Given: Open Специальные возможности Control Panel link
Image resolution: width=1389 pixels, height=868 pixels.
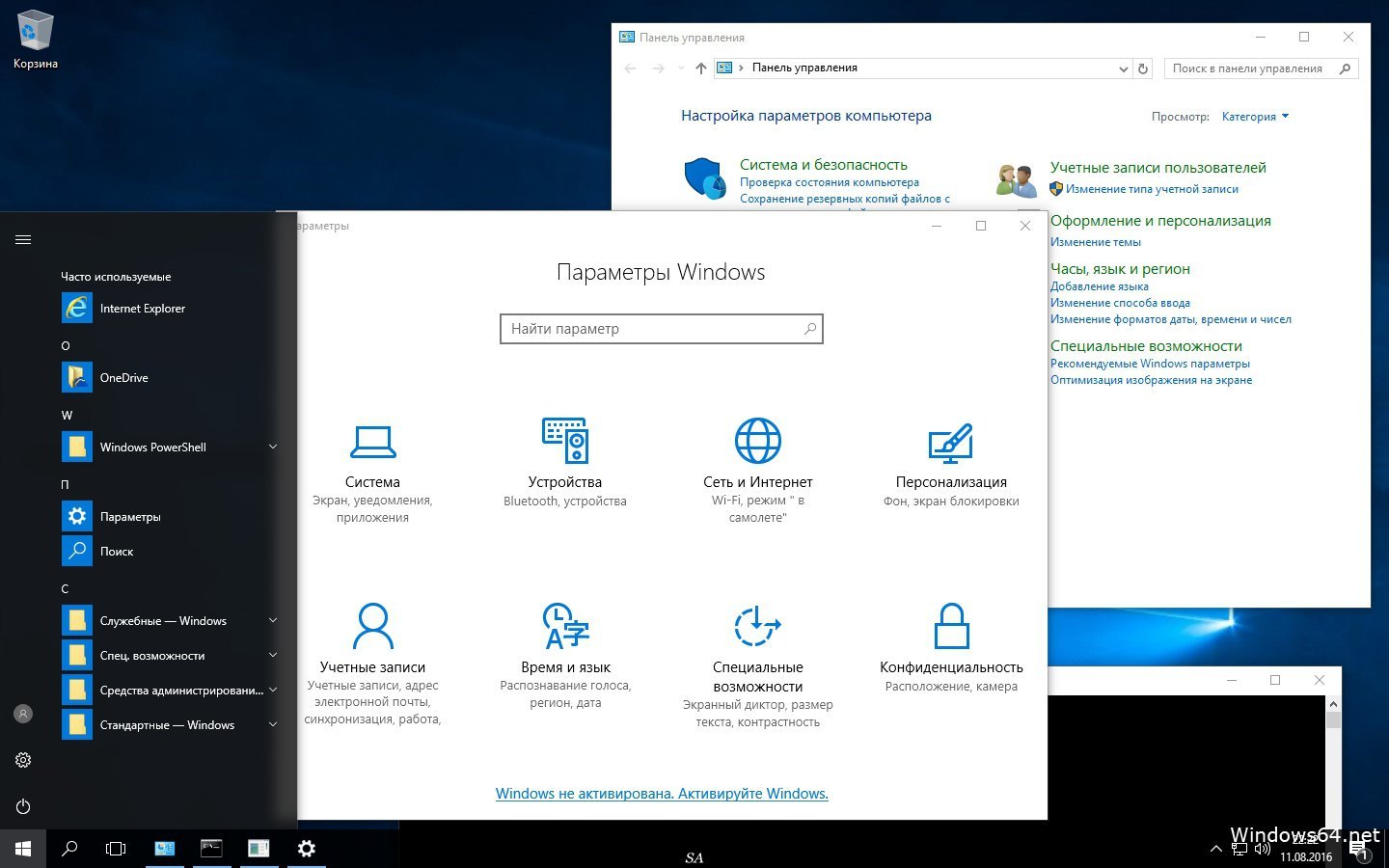Looking at the screenshot, I should tap(1146, 346).
